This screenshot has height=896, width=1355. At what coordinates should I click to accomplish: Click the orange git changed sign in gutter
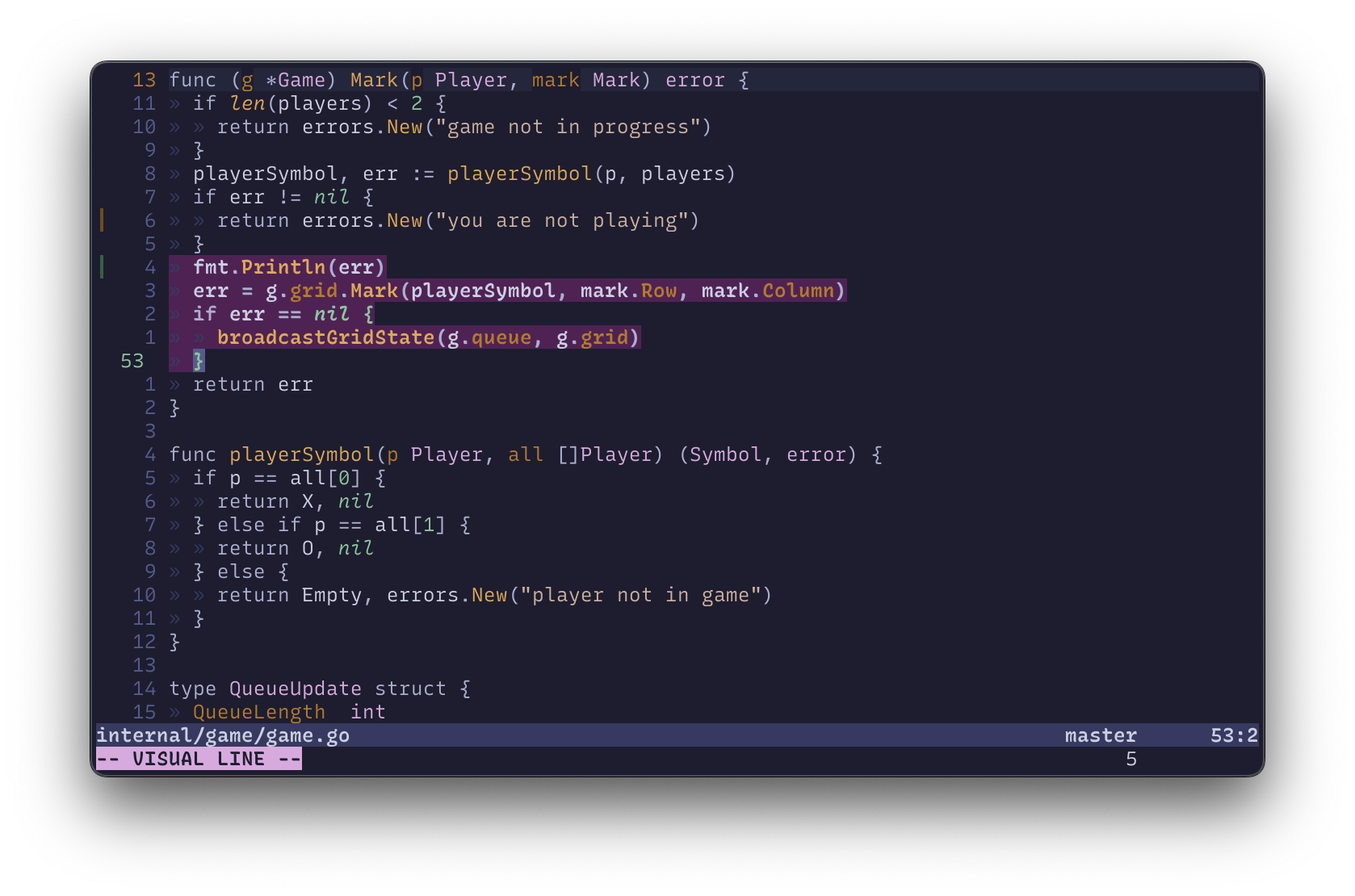pyautogui.click(x=102, y=220)
